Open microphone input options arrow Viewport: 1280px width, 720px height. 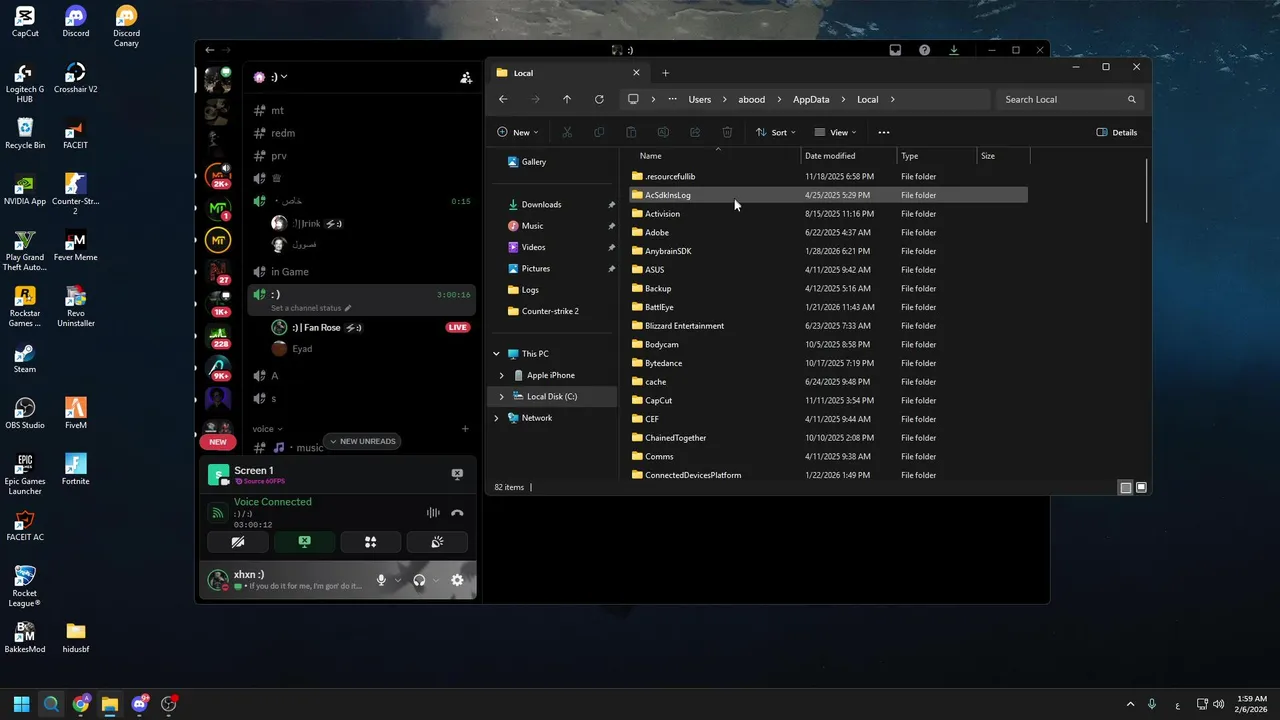398,580
